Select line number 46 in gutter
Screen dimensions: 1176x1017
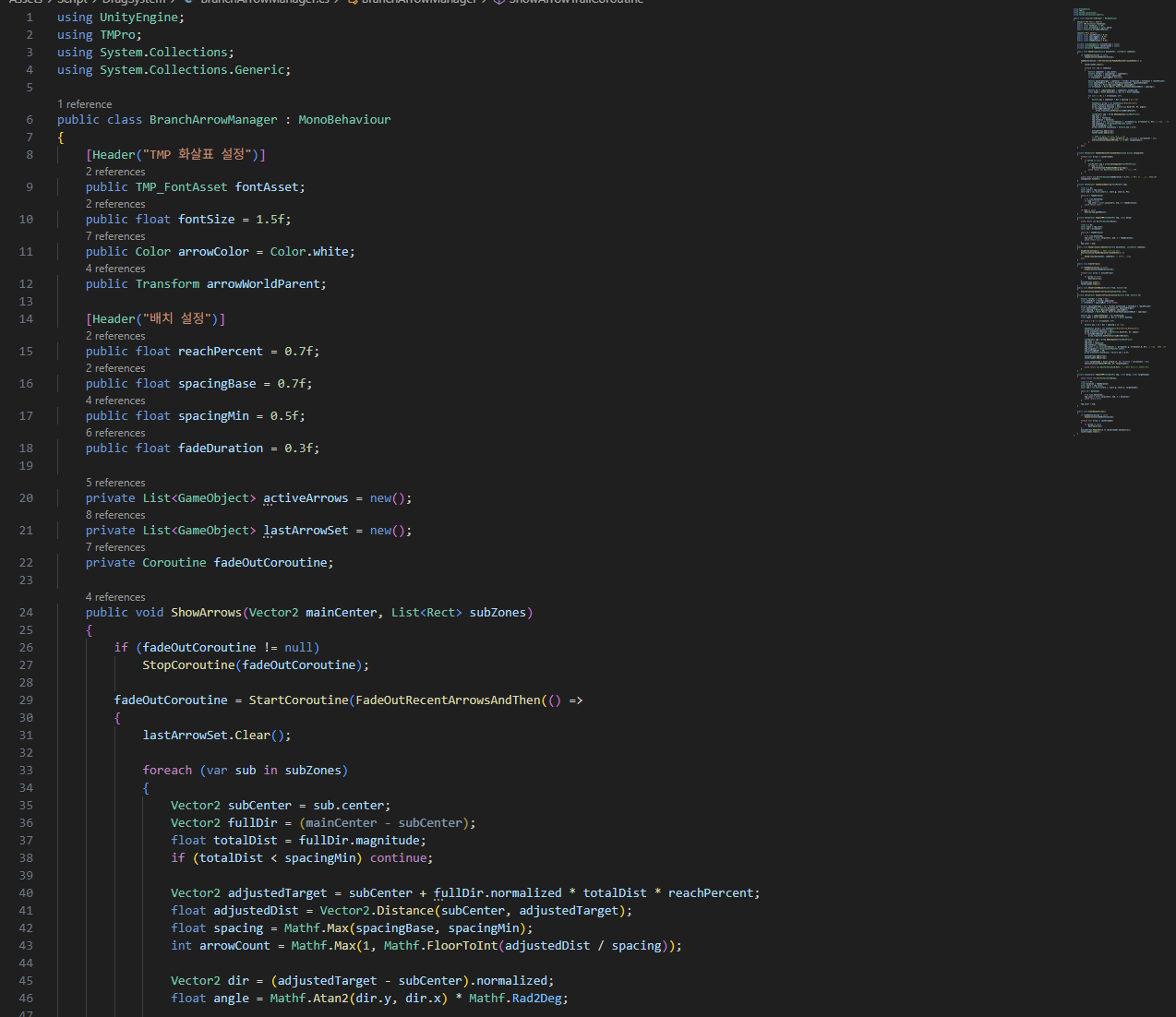[x=26, y=999]
